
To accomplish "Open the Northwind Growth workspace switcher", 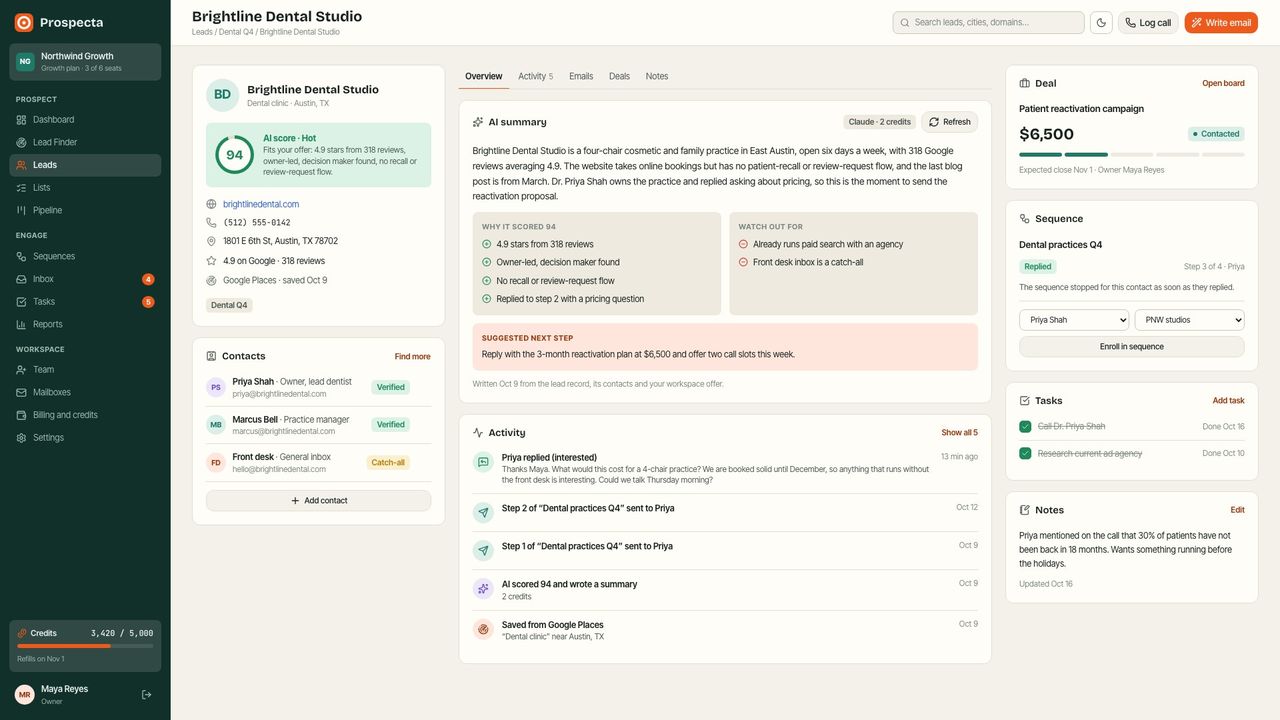I will click(x=85, y=62).
